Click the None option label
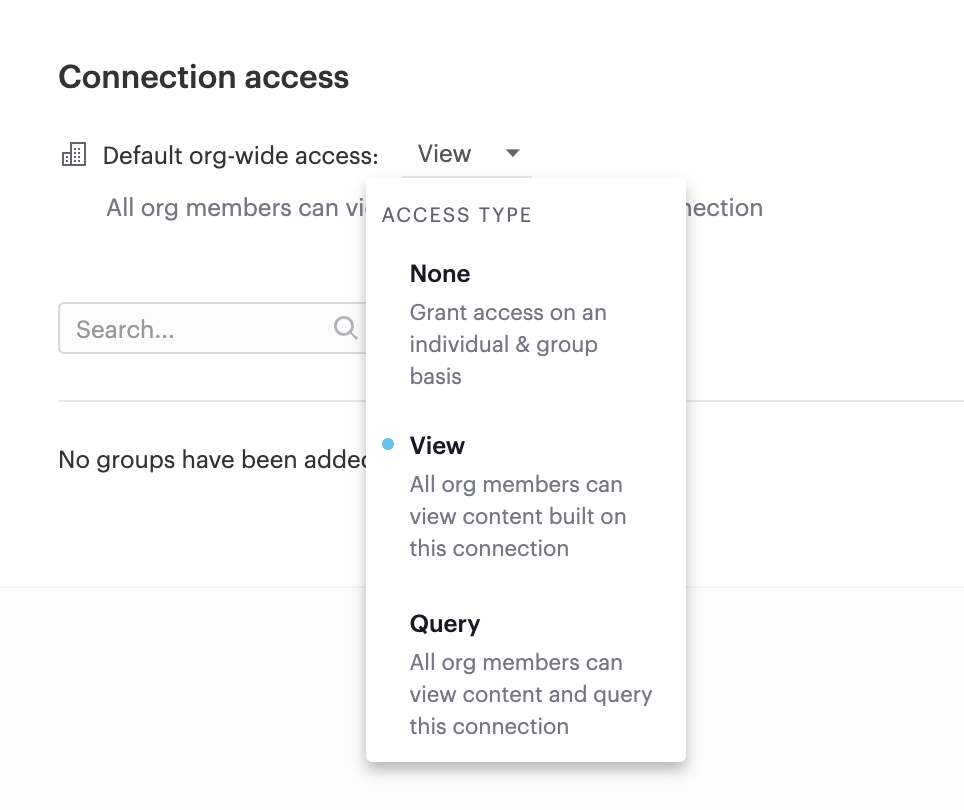This screenshot has height=810, width=964. tap(440, 273)
